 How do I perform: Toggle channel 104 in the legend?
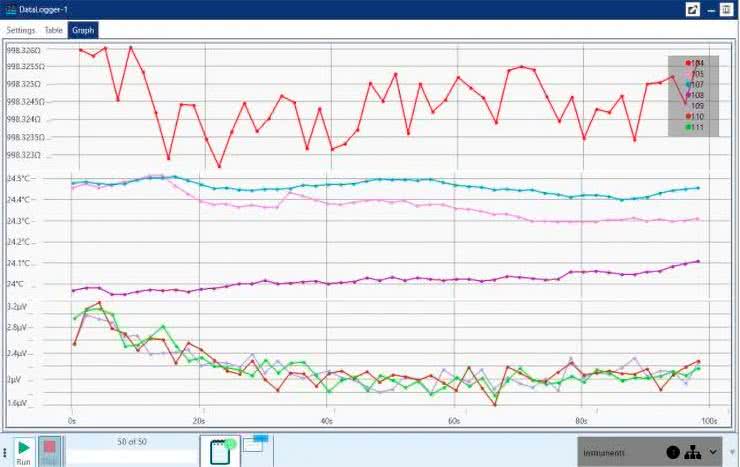click(x=696, y=63)
